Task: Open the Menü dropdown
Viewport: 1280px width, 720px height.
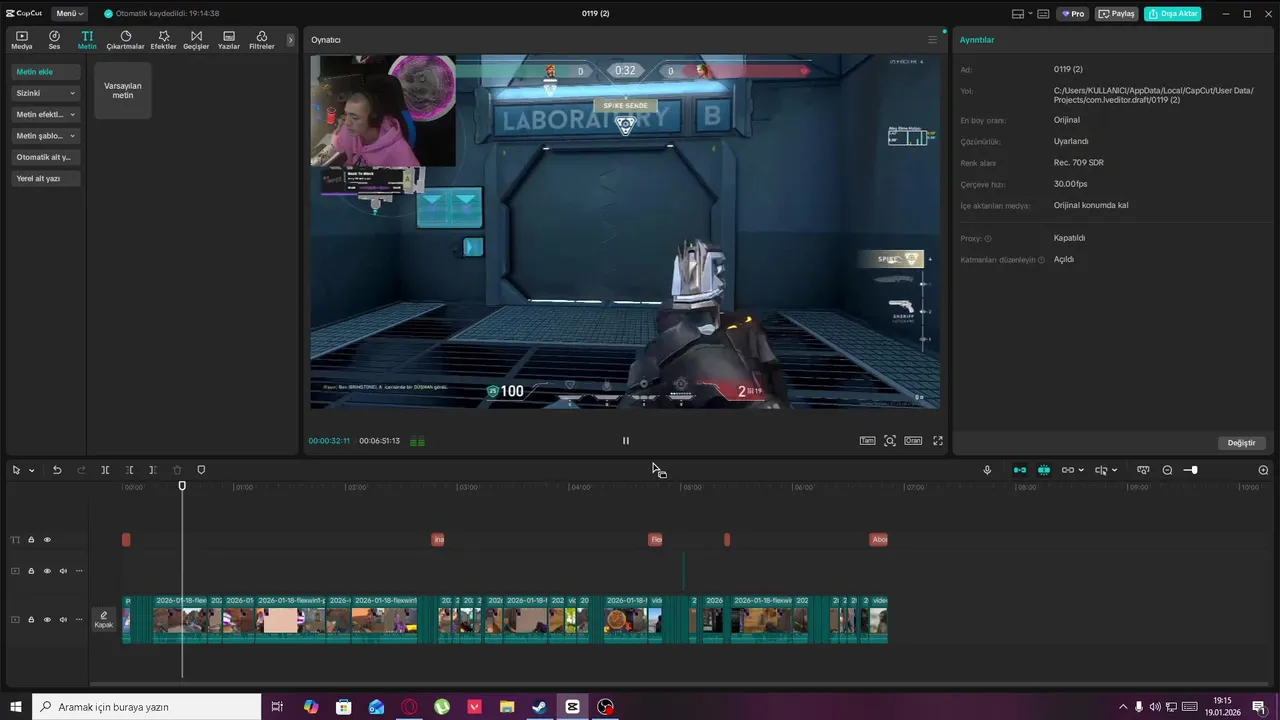Action: click(69, 14)
